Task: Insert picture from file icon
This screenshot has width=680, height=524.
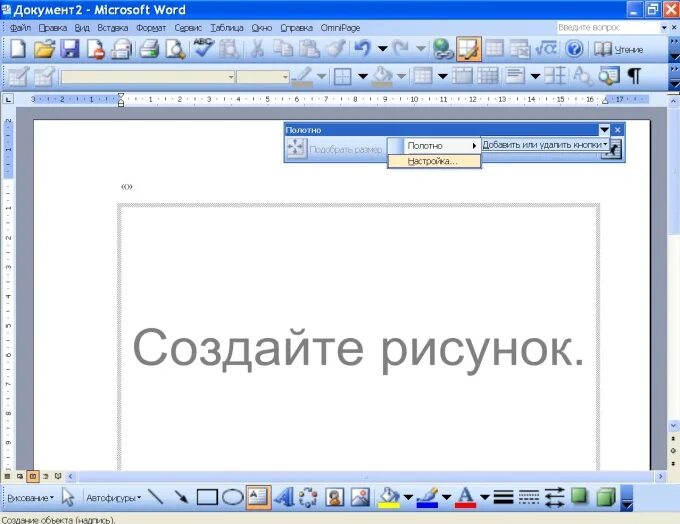Action: coord(360,497)
